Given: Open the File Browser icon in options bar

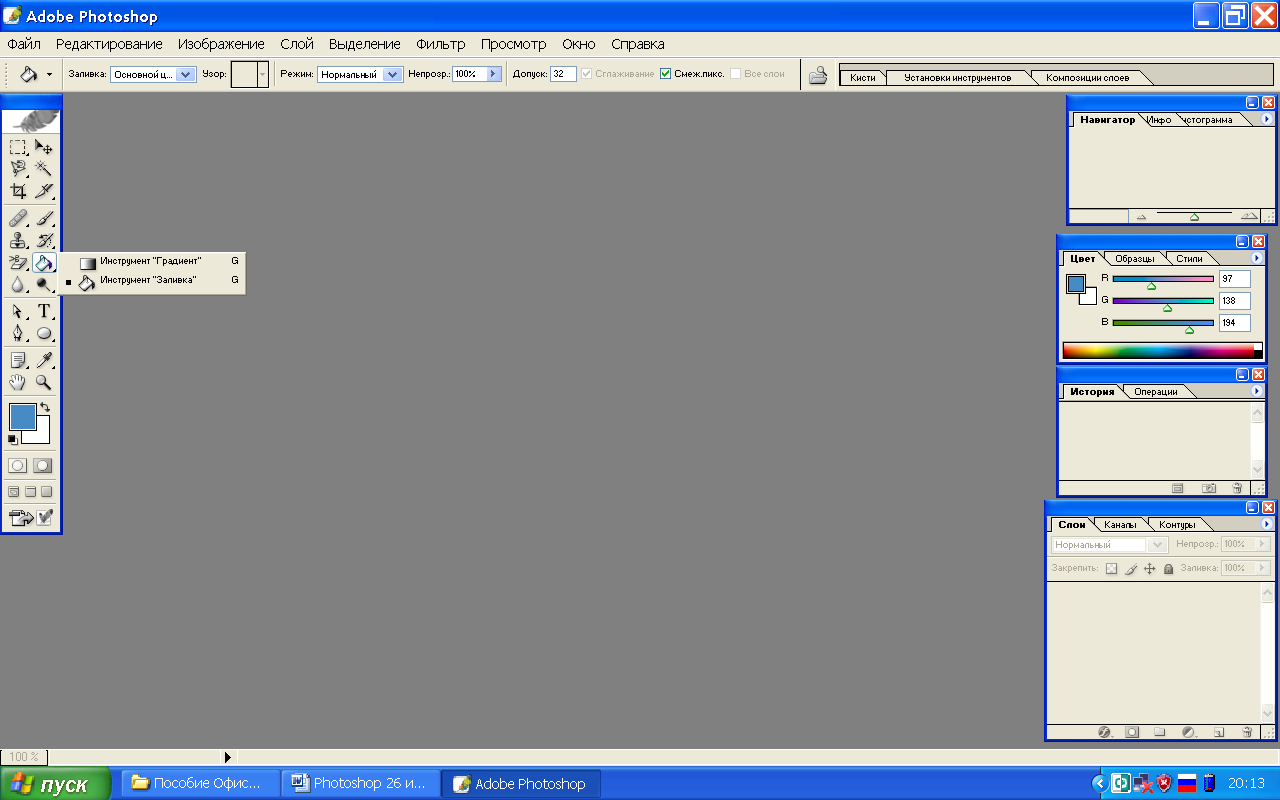Looking at the screenshot, I should click(x=818, y=75).
